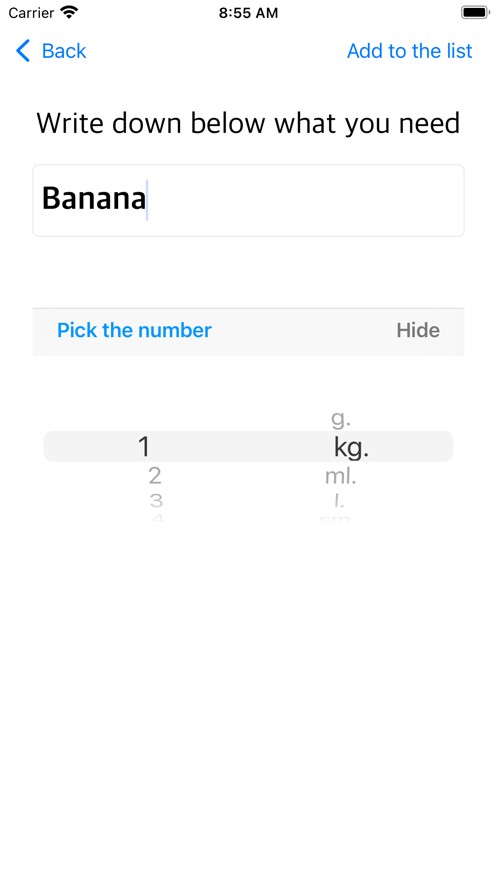This screenshot has width=497, height=883.
Task: Choose the ml. unit in the picker
Action: (x=341, y=476)
